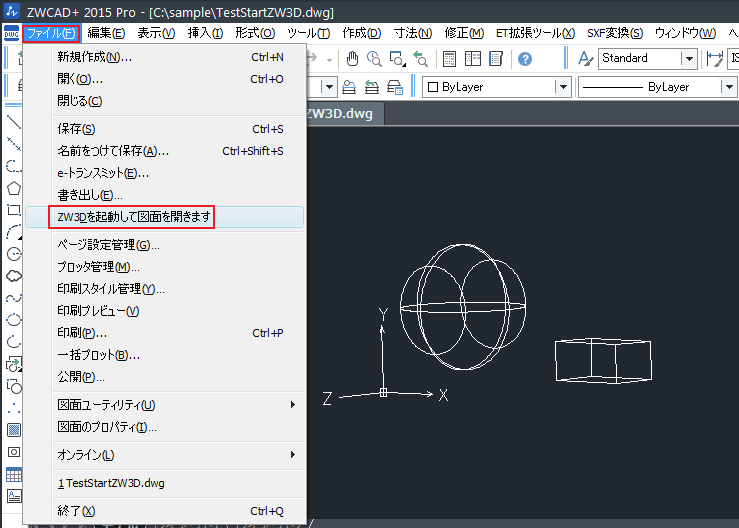The width and height of the screenshot is (739, 528).
Task: Select ZW3Dを起動して図面を開きます entry
Action: (x=164, y=217)
